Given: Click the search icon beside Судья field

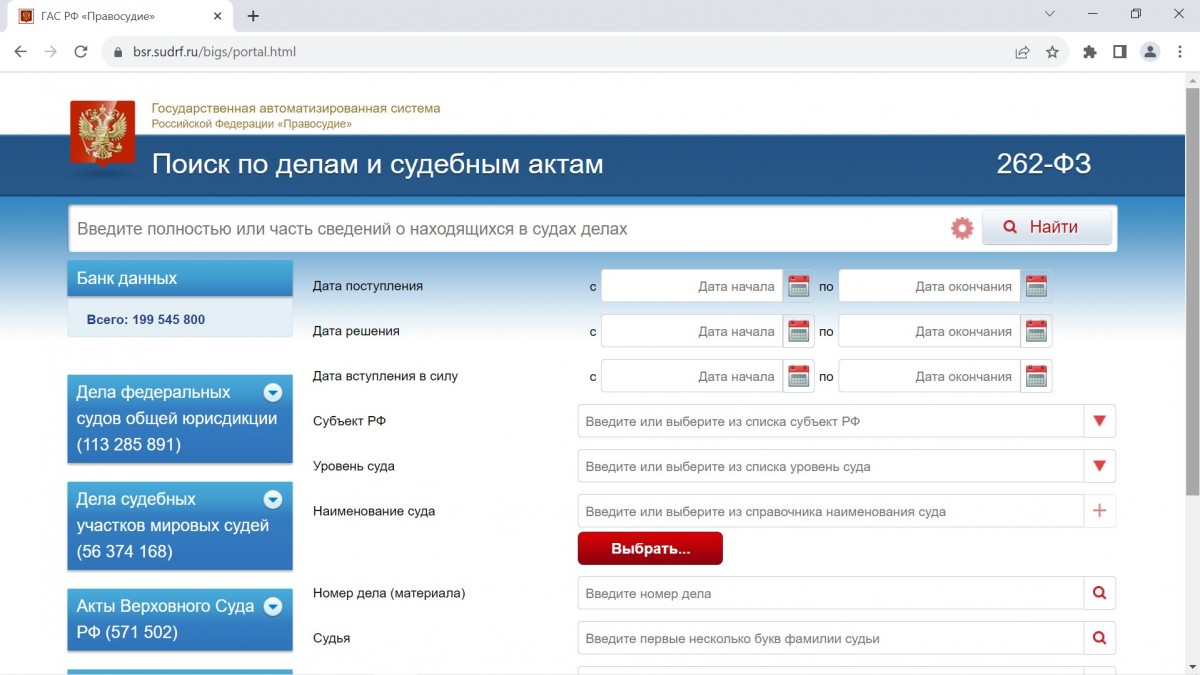Looking at the screenshot, I should click(x=1100, y=638).
